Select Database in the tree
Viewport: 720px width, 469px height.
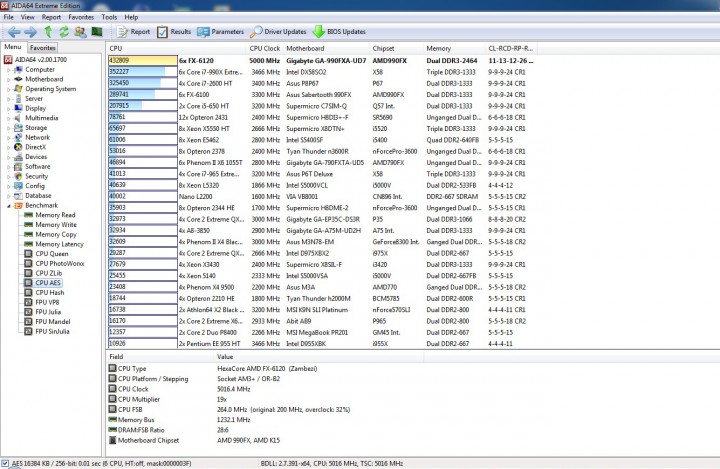pos(38,195)
